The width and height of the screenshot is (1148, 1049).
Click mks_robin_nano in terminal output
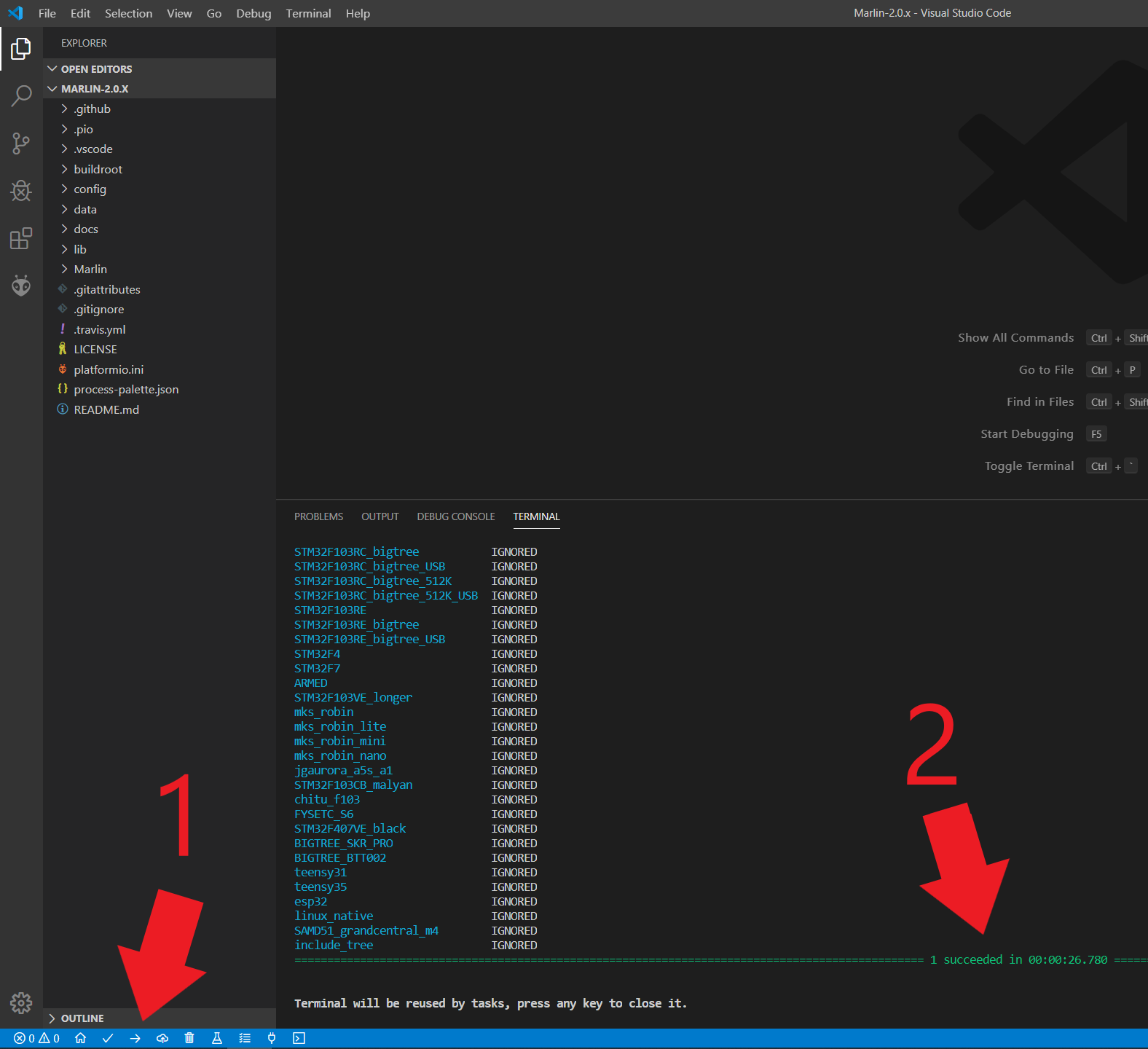[x=340, y=756]
